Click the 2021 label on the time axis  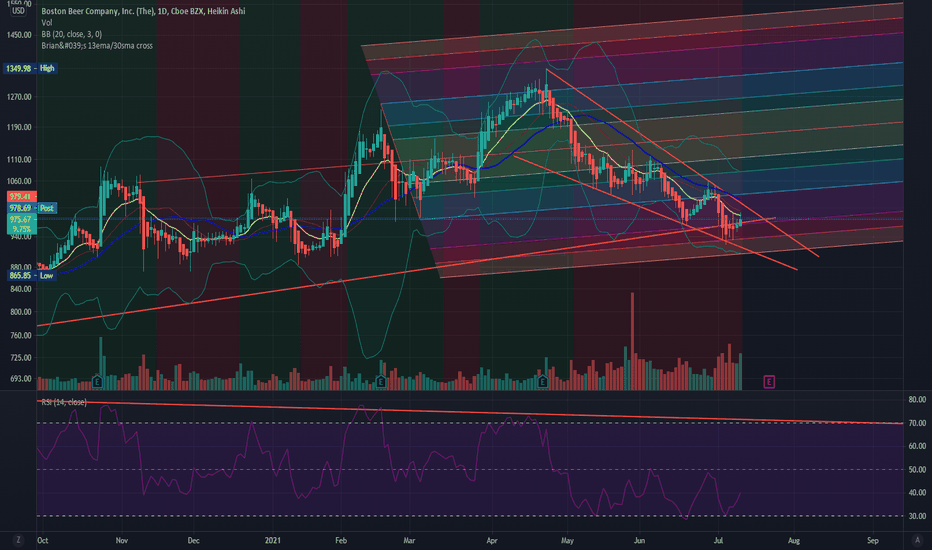point(272,540)
